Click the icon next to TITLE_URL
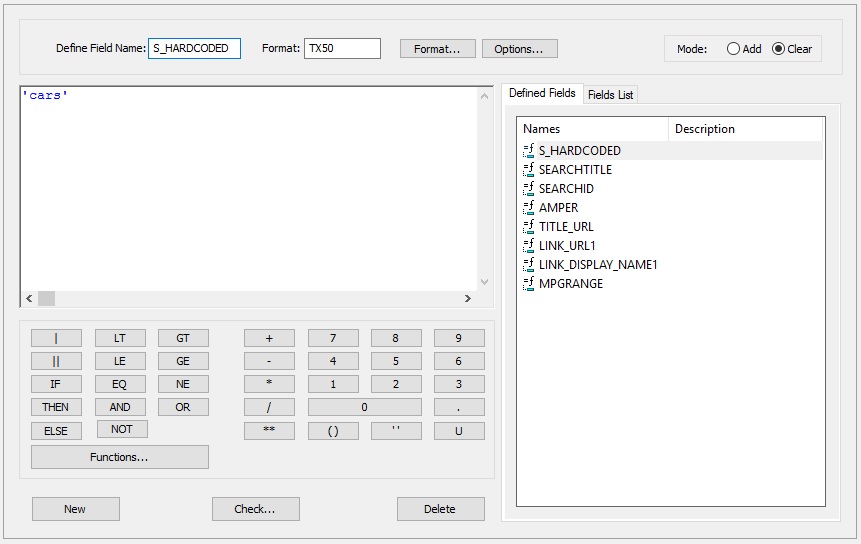Image resolution: width=861 pixels, height=544 pixels. 529,227
